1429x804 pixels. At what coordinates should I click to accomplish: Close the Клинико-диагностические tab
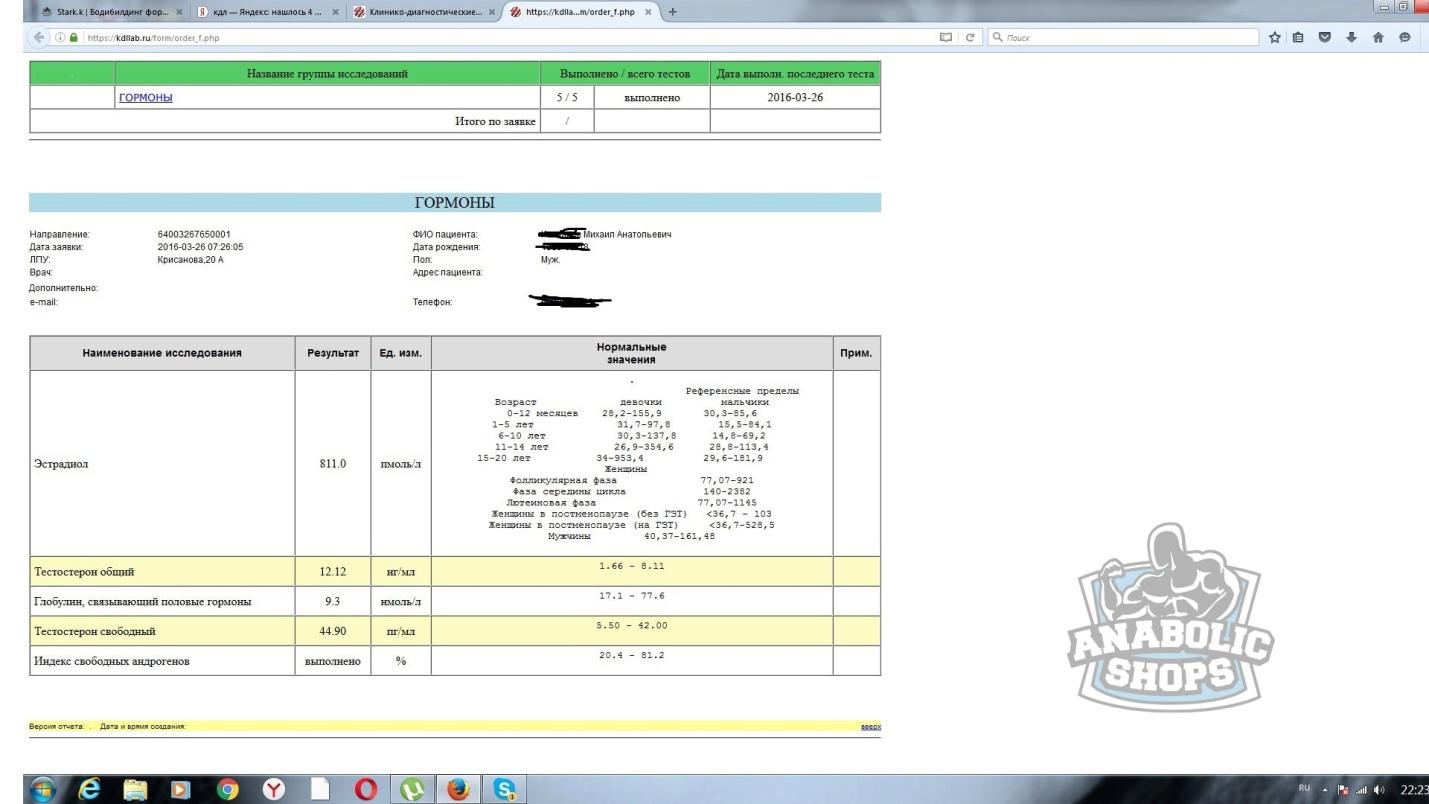tap(490, 12)
